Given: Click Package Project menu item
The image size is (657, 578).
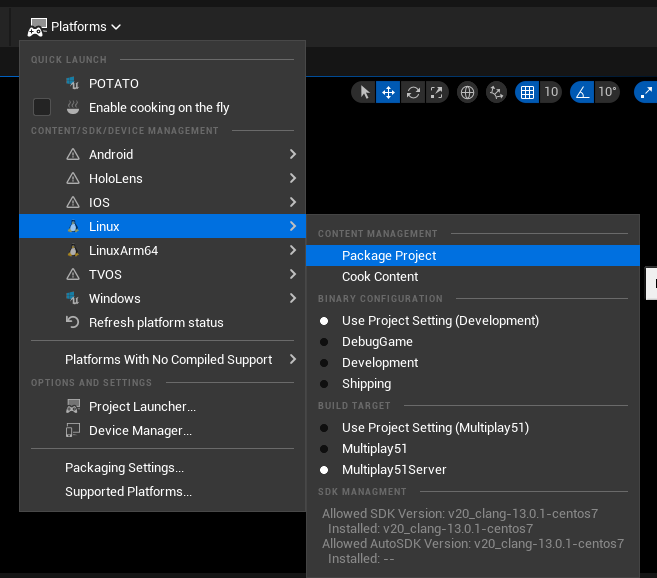Looking at the screenshot, I should click(x=389, y=256).
